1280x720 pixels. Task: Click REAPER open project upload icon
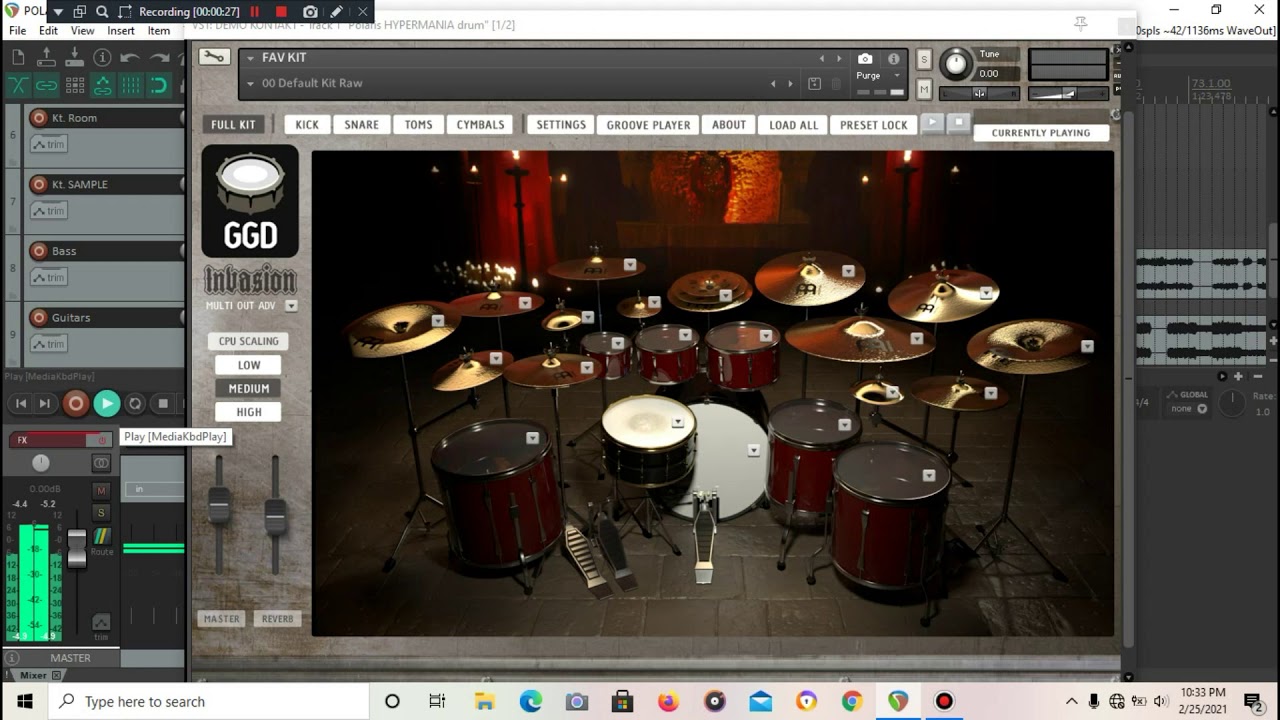point(46,58)
